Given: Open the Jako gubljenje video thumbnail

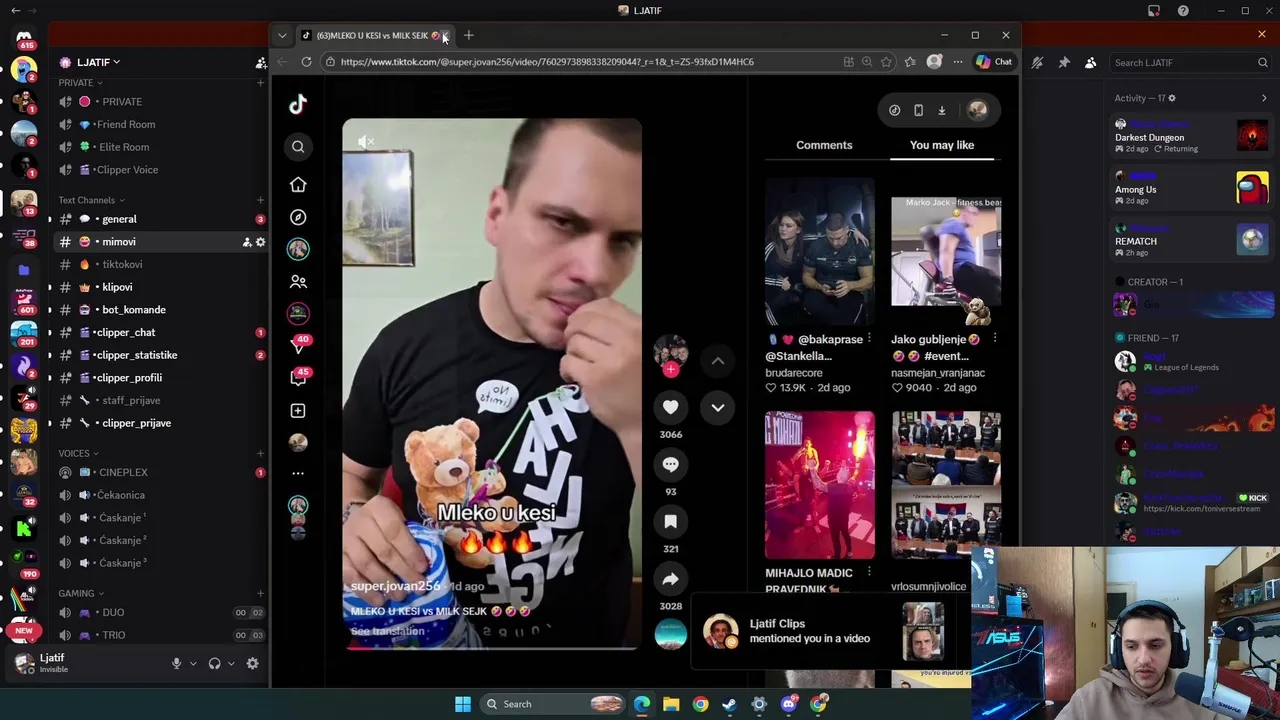Looking at the screenshot, I should (946, 253).
